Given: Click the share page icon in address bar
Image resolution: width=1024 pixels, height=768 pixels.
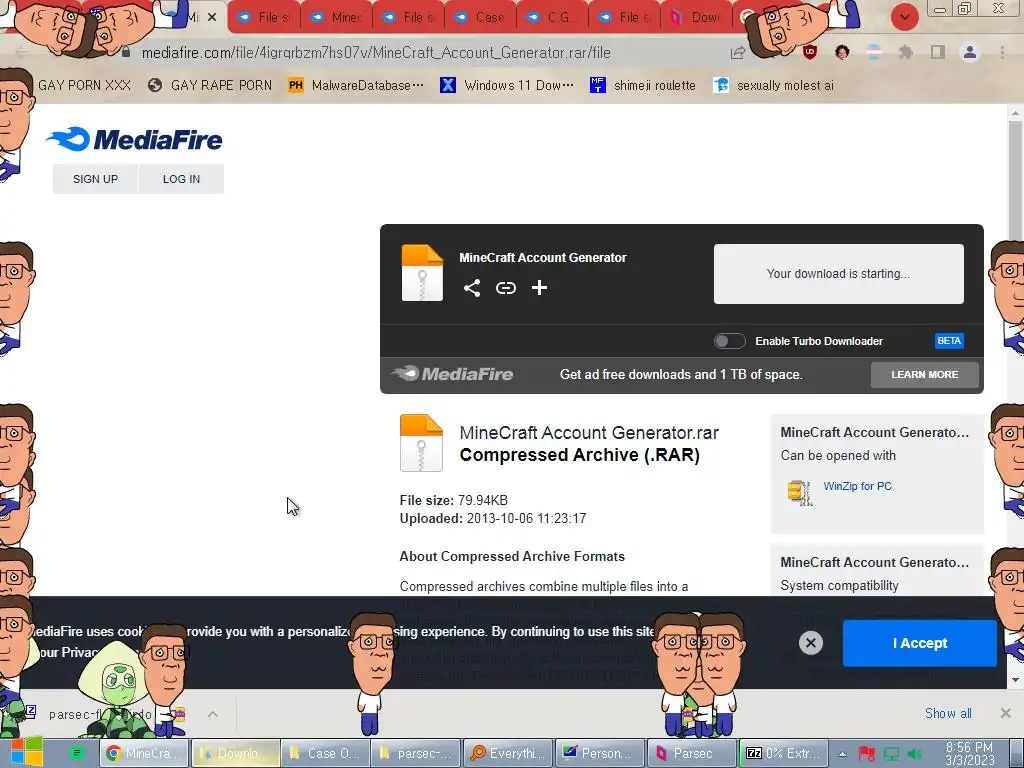Looking at the screenshot, I should (738, 53).
